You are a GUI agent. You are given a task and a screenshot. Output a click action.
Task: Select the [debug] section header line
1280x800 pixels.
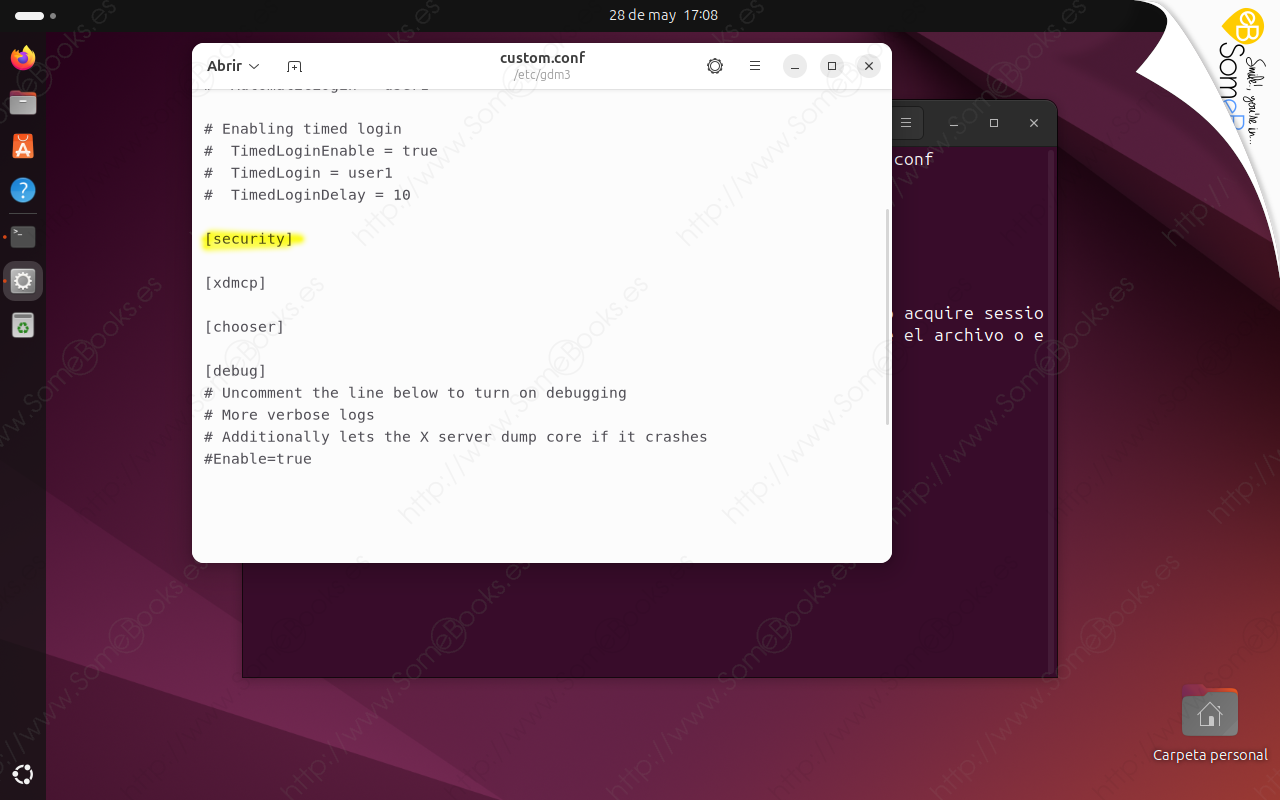[x=234, y=370]
